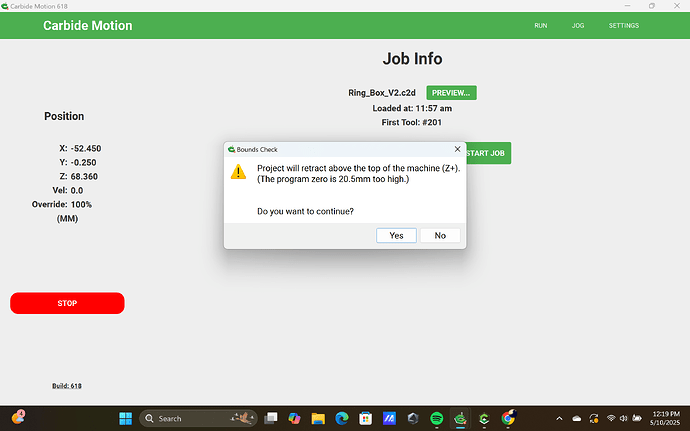690x431 pixels.
Task: Launch Microsoft Edge from the taskbar
Action: (342, 418)
